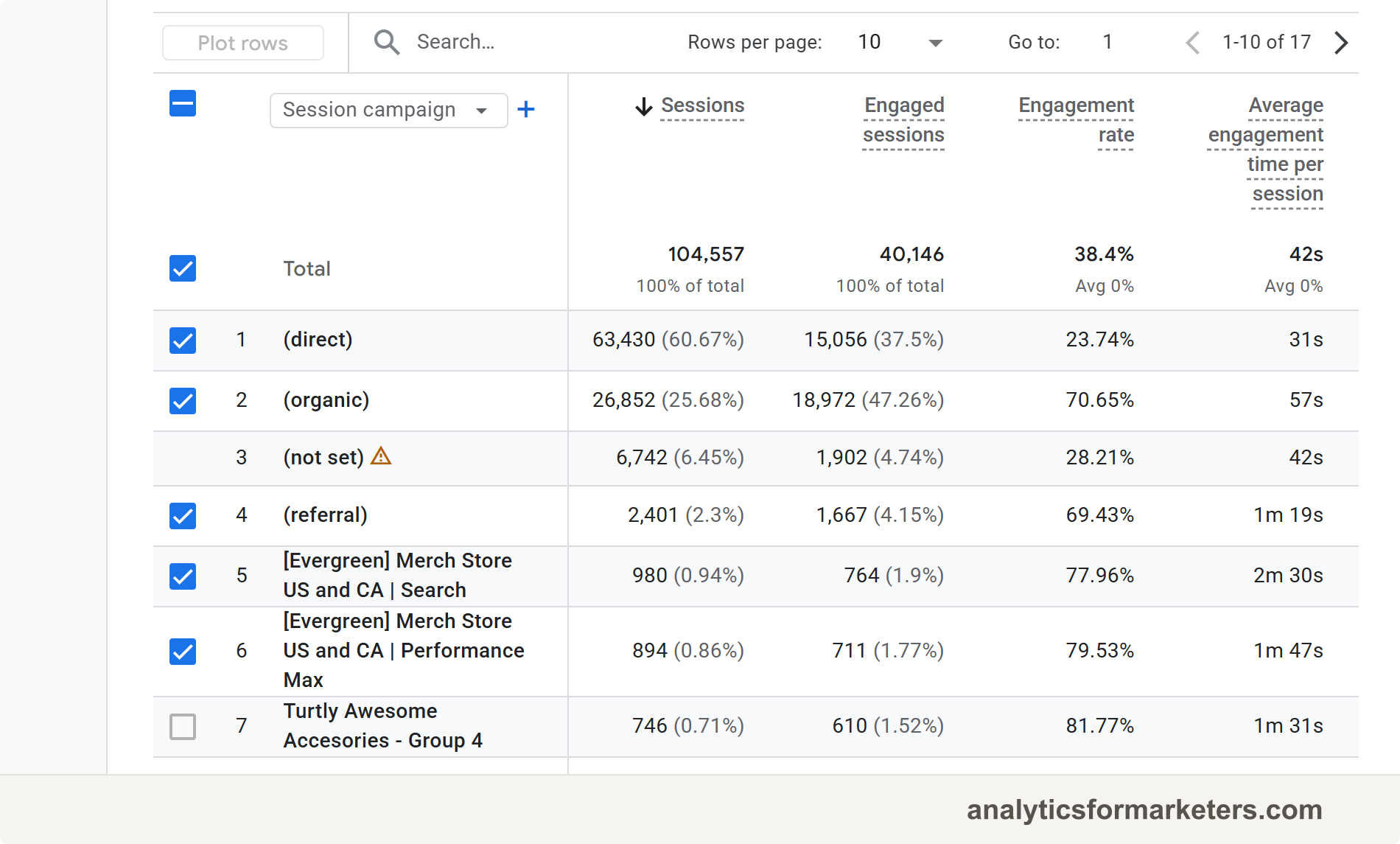Sort by Engaged sessions column header

[x=903, y=120]
